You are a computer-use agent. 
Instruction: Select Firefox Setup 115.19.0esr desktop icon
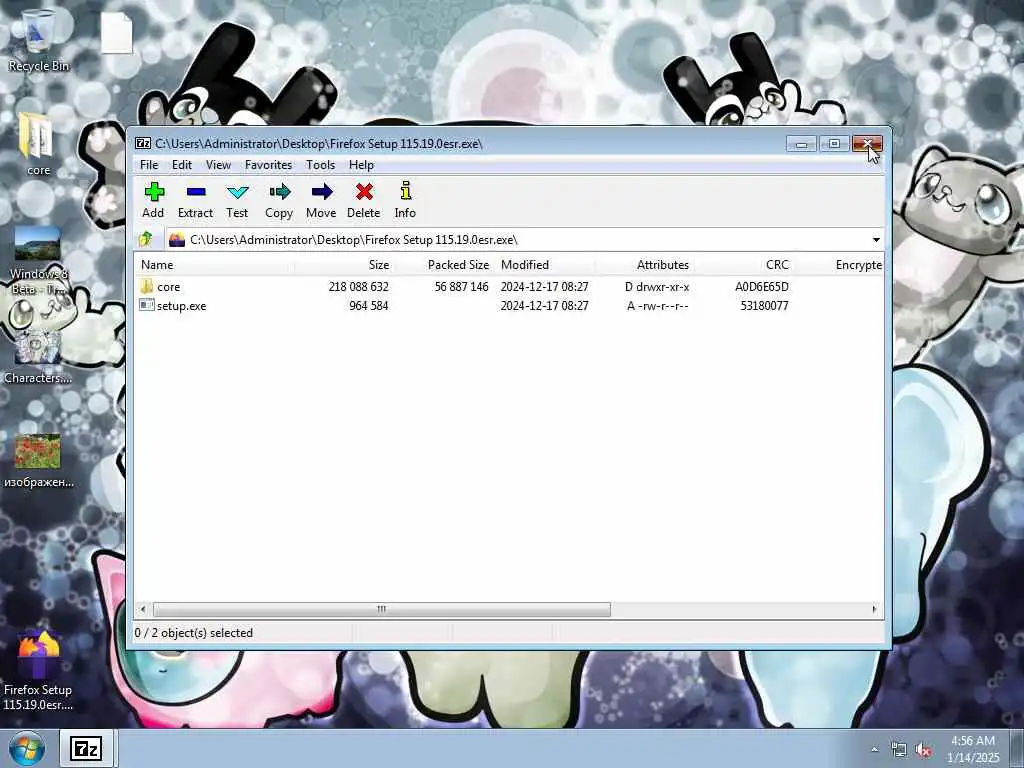39,672
